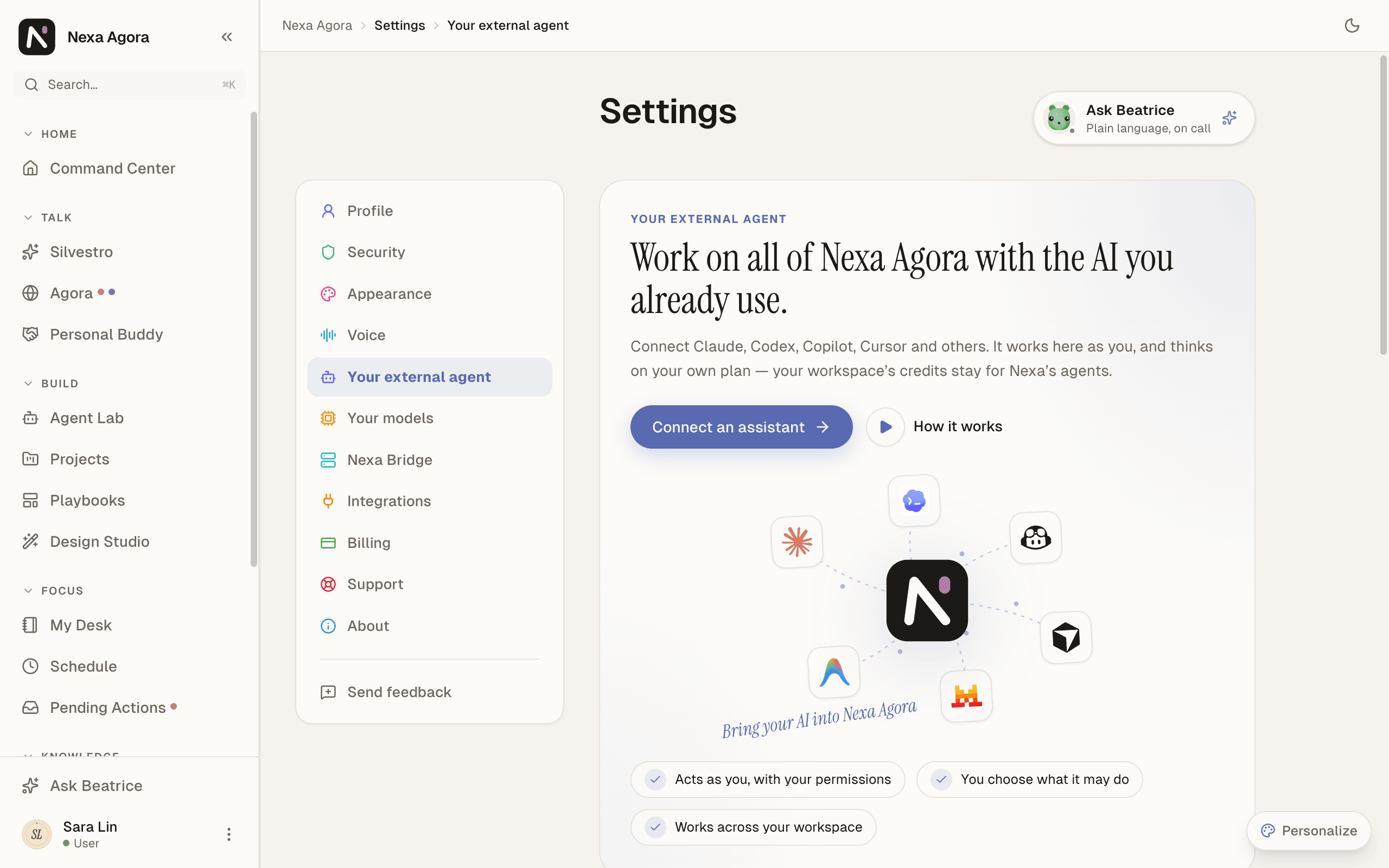Open Your models settings tab
Viewport: 1389px width, 868px height.
click(x=429, y=418)
